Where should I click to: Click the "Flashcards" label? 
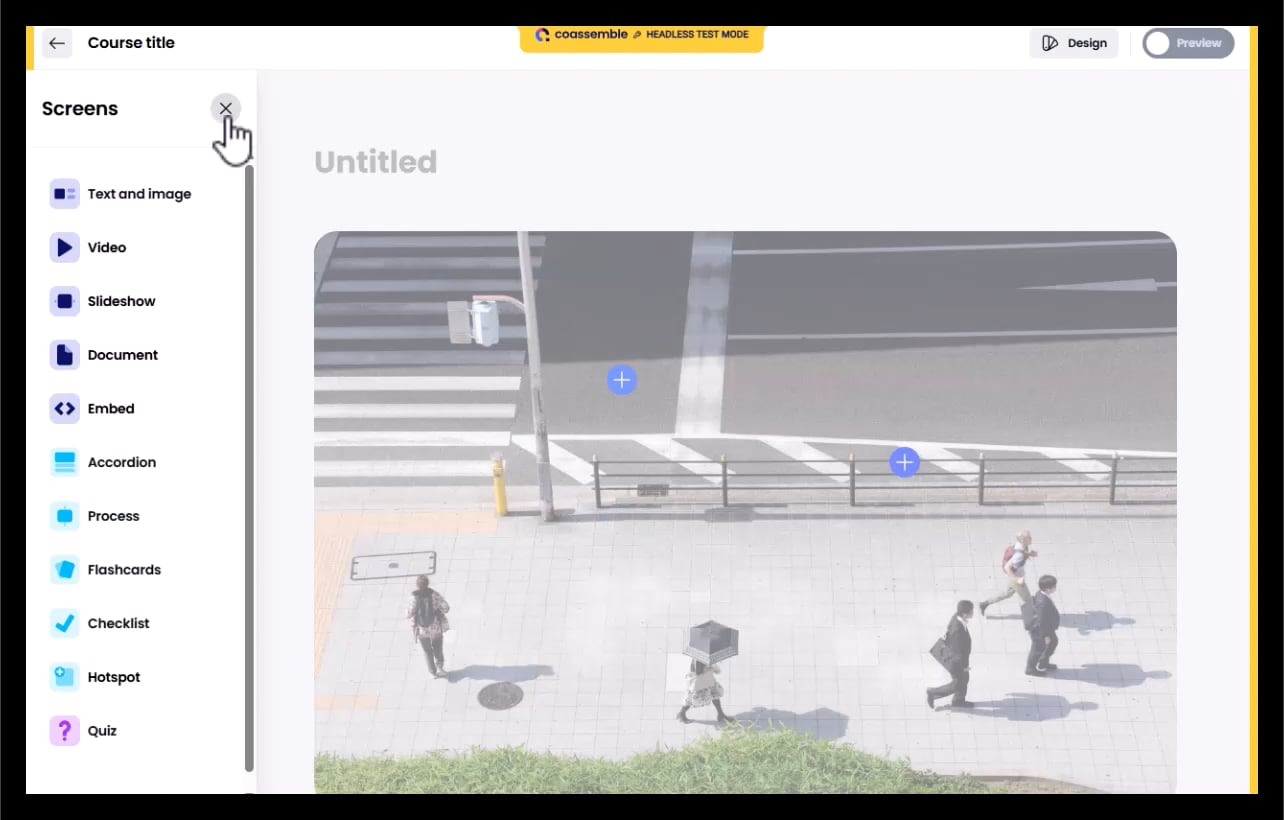pos(124,569)
